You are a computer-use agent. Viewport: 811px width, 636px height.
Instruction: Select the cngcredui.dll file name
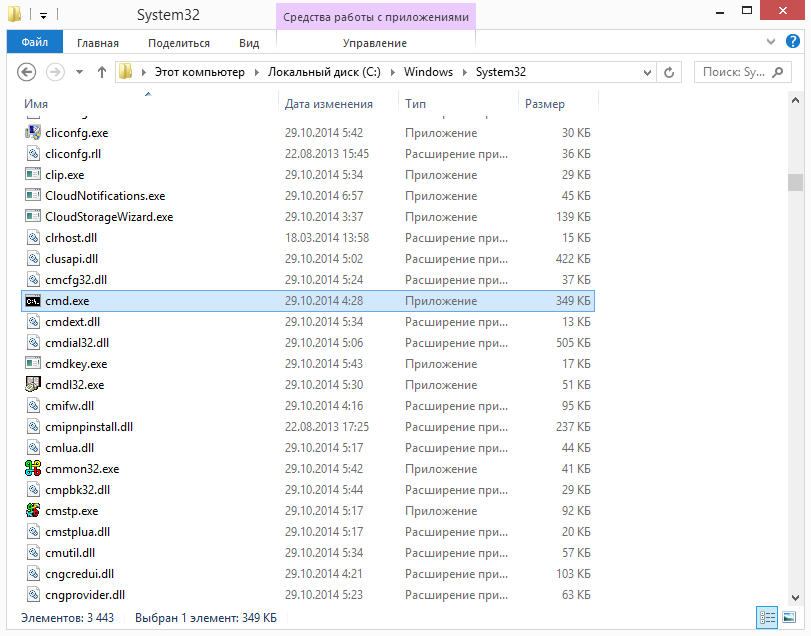[x=79, y=574]
